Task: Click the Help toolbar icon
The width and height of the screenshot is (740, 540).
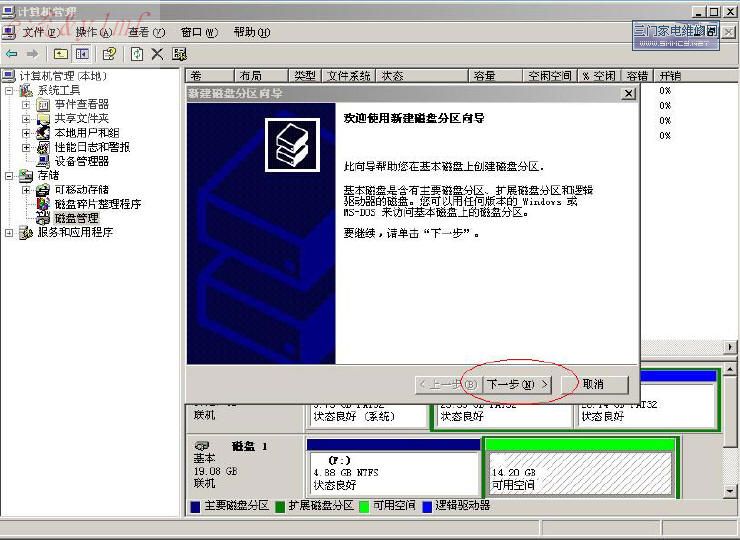Action: tap(110, 54)
